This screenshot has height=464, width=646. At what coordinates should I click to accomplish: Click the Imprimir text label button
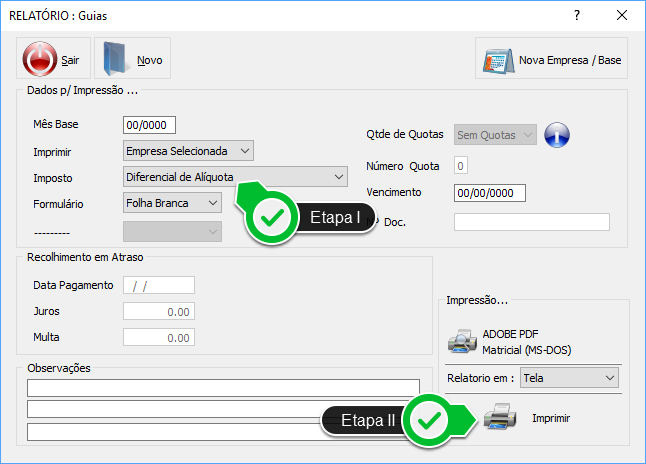pos(551,419)
